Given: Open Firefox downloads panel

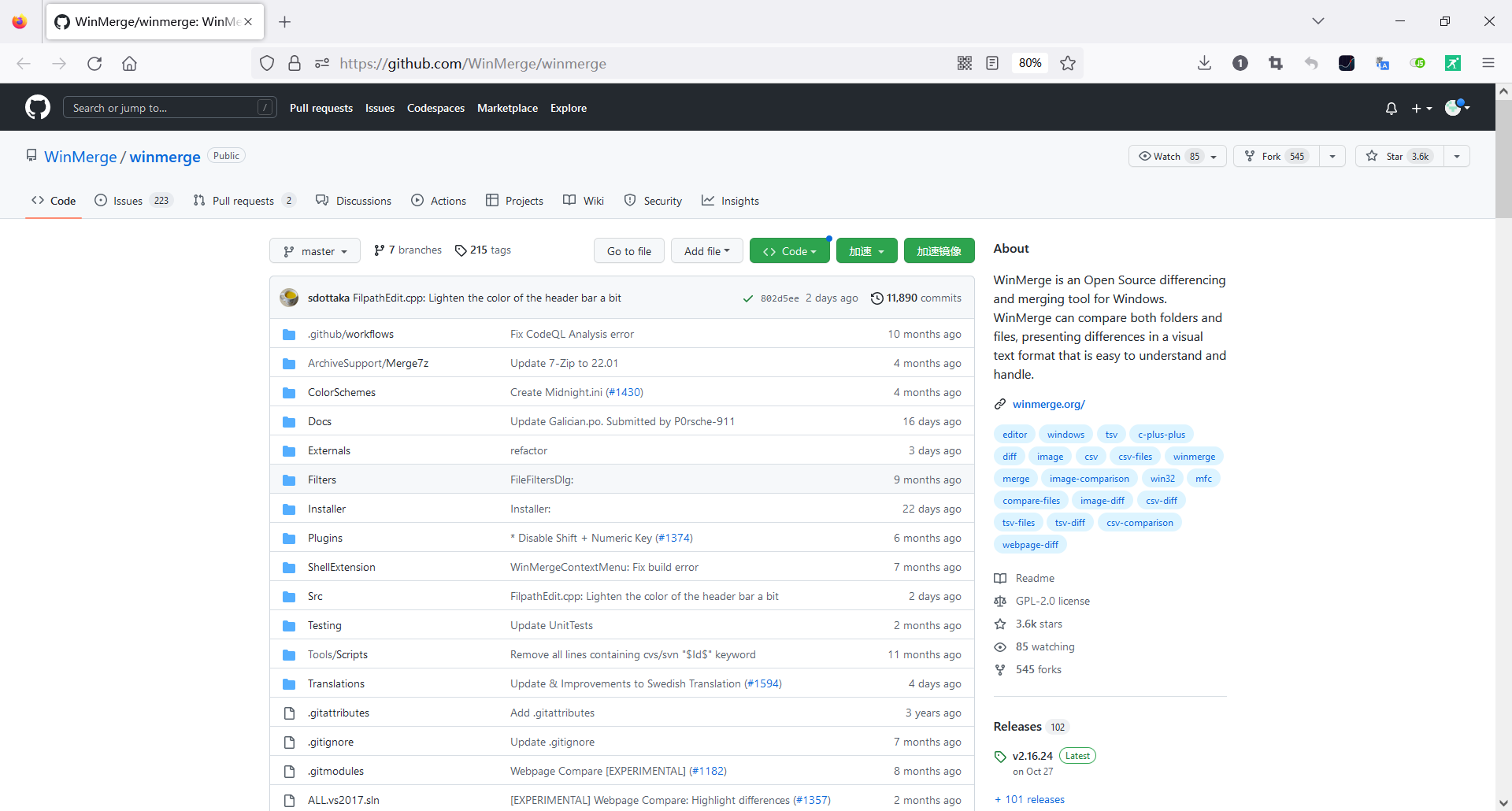Looking at the screenshot, I should tap(1204, 63).
